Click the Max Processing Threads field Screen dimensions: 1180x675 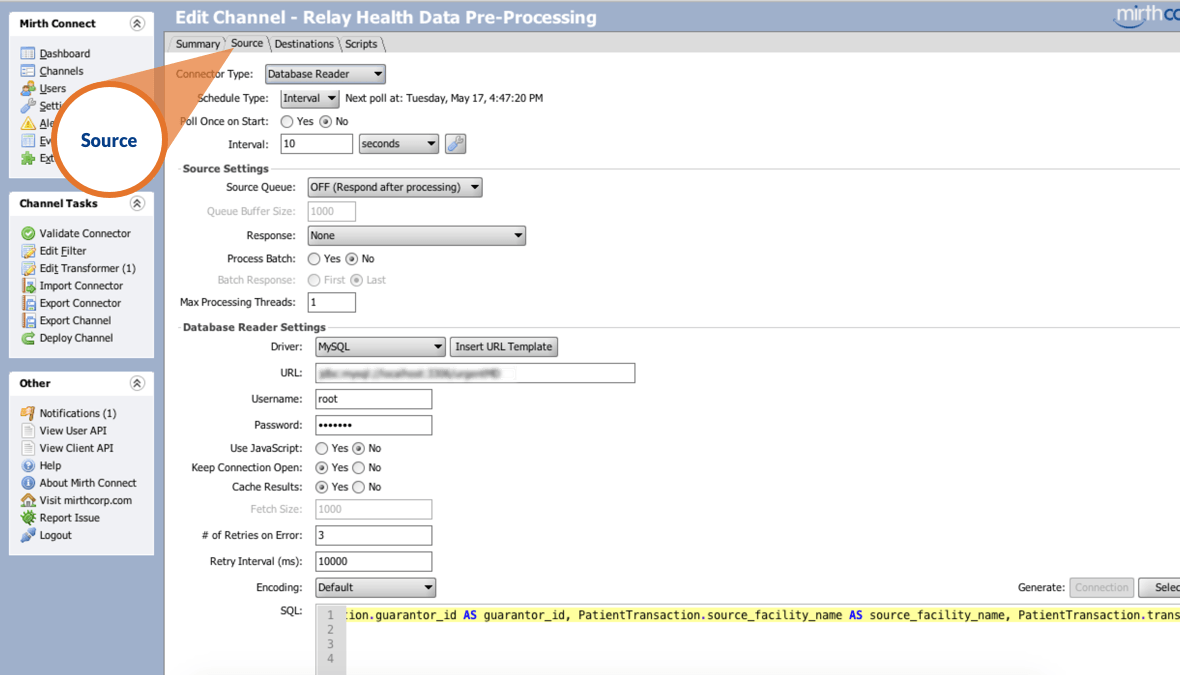pos(331,303)
